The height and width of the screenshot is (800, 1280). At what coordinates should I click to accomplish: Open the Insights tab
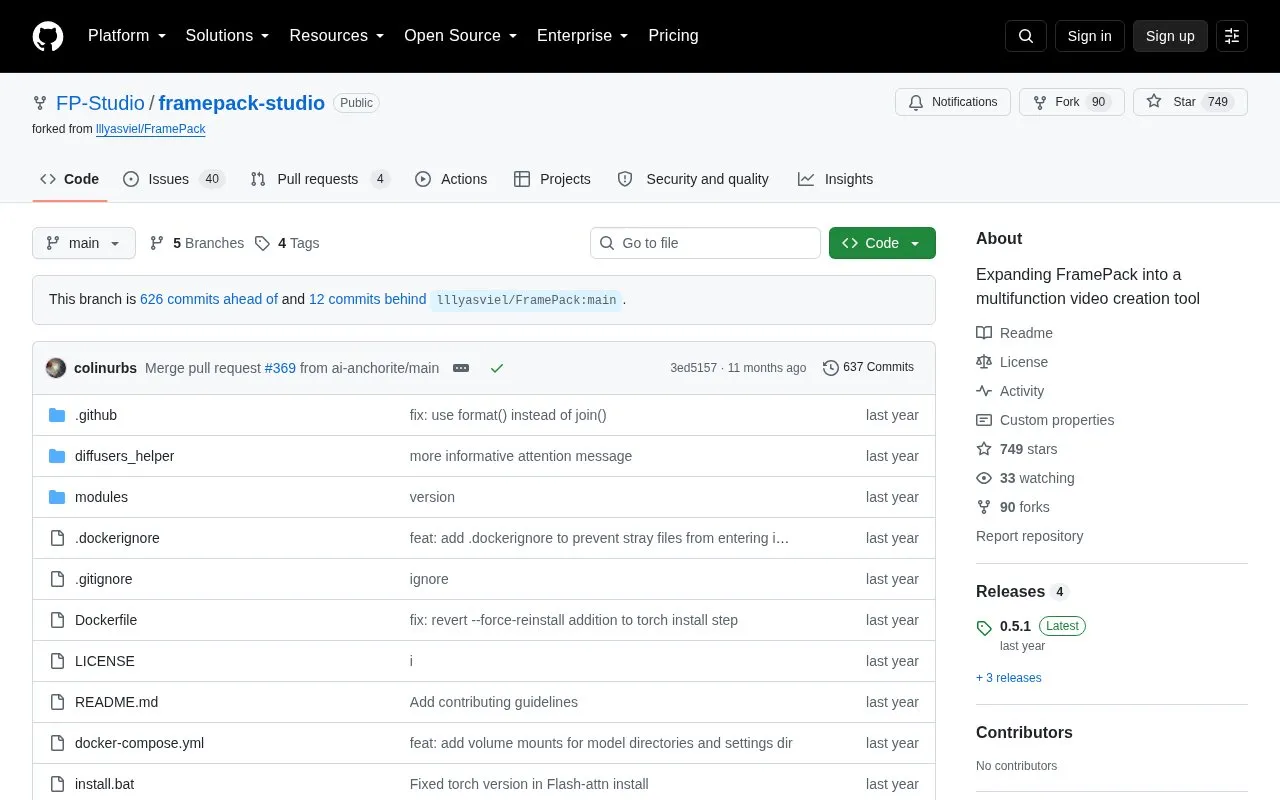[x=836, y=179]
